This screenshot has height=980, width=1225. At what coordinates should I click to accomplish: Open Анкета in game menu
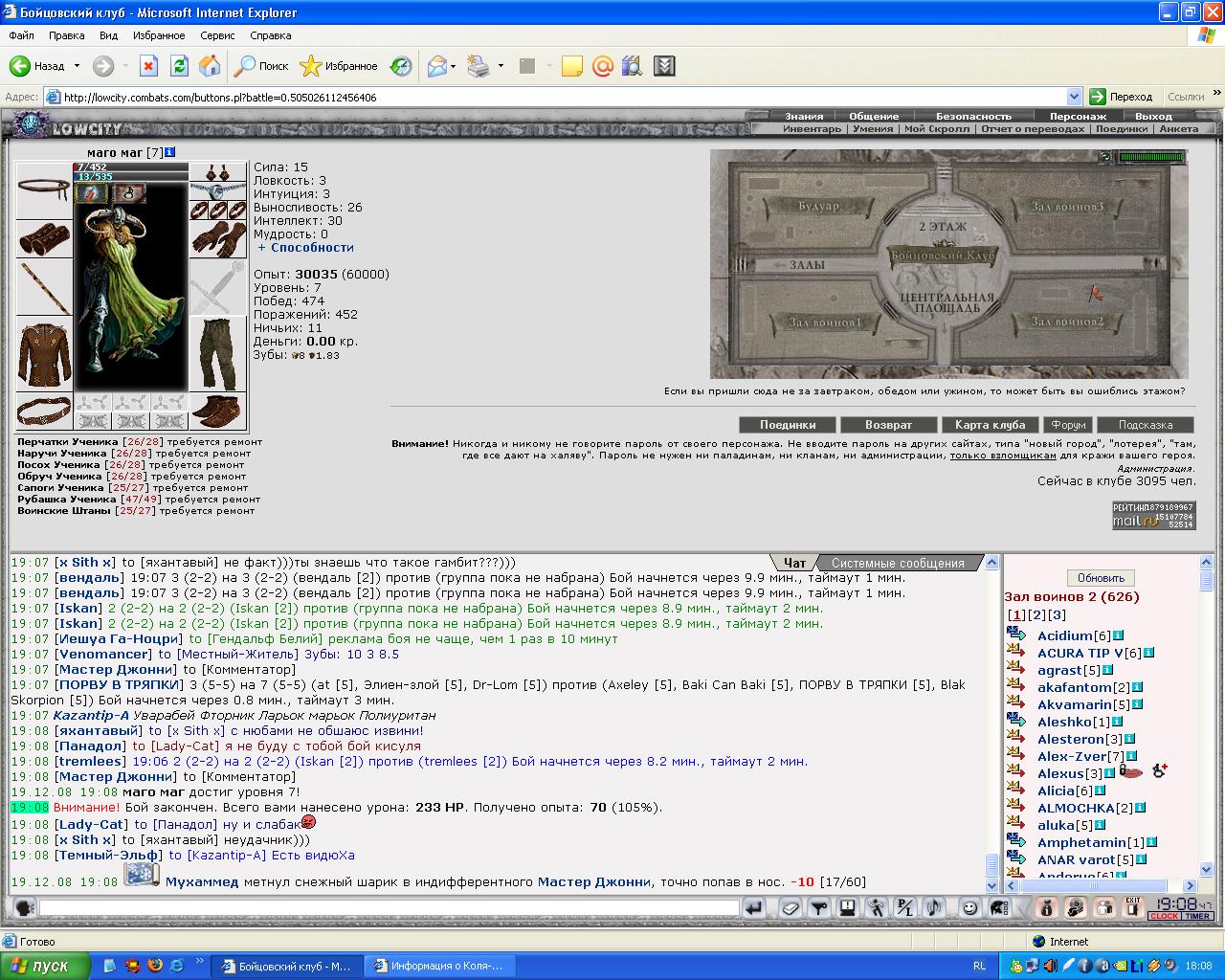click(1178, 128)
